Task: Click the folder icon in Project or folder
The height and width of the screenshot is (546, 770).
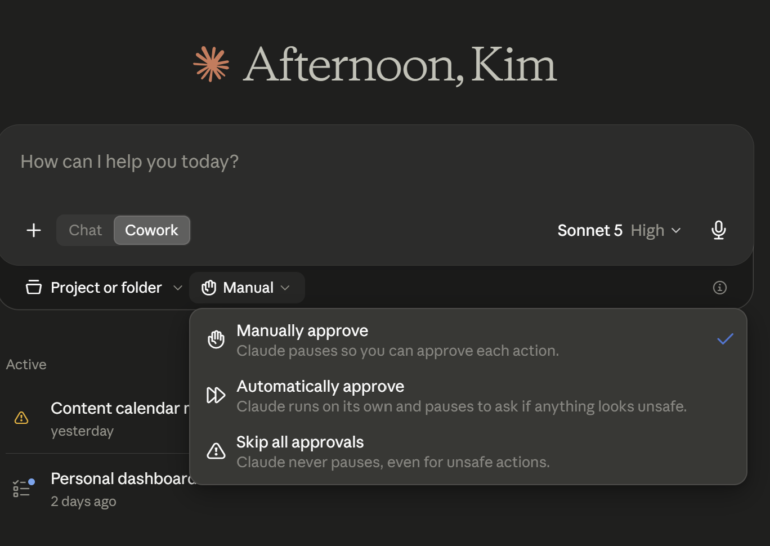Action: tap(33, 287)
